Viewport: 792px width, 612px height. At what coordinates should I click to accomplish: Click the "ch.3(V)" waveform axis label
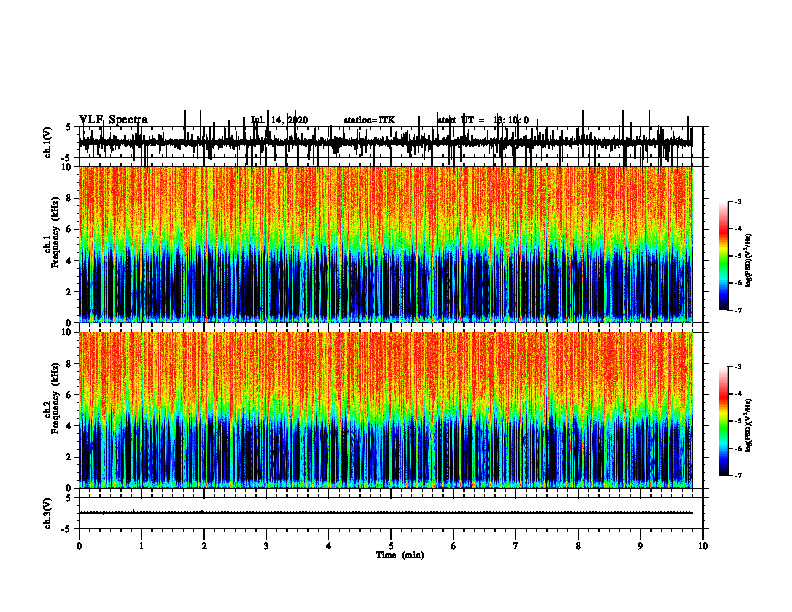[x=48, y=513]
